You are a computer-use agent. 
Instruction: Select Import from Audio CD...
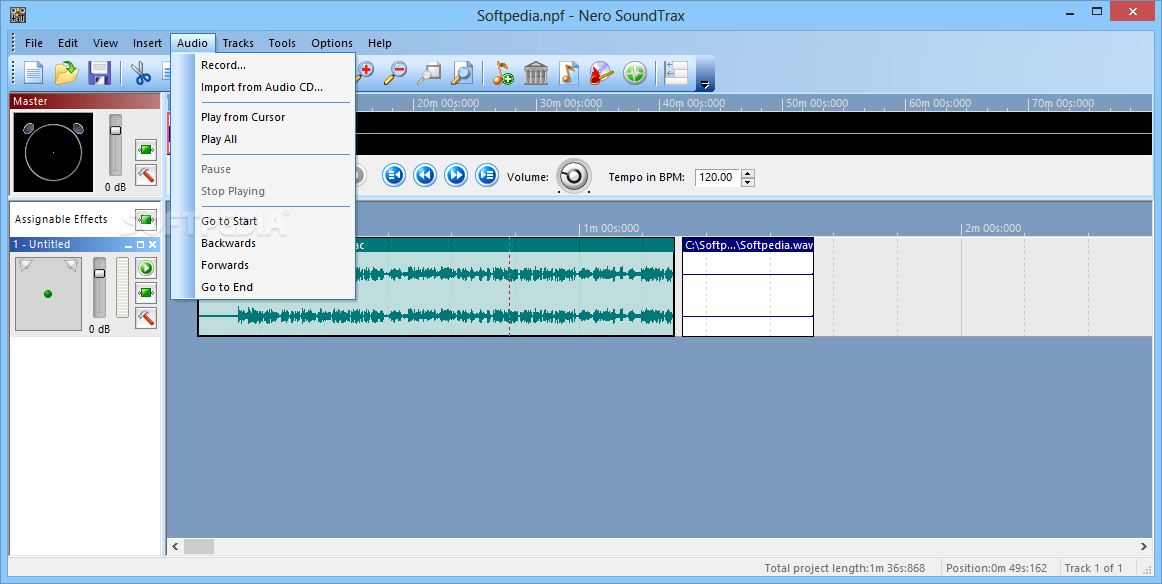263,87
